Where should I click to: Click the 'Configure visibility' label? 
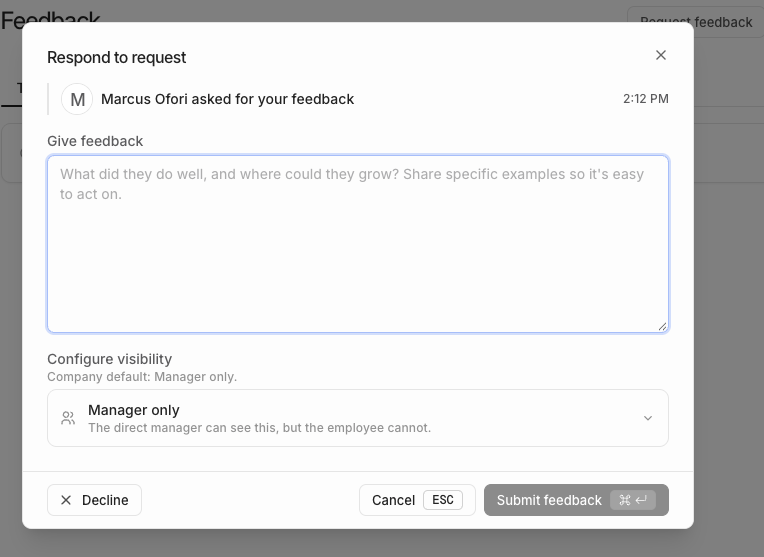[110, 359]
